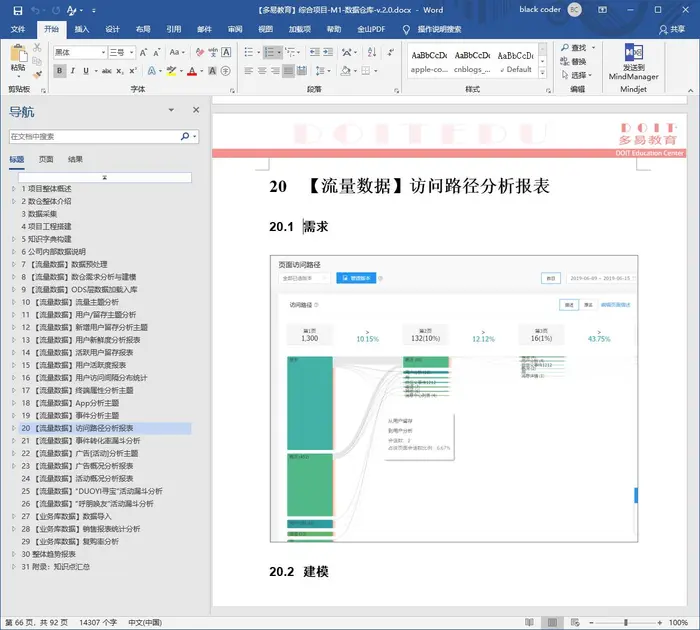Switch to the Review ribbon tab
700x630 pixels.
click(235, 29)
